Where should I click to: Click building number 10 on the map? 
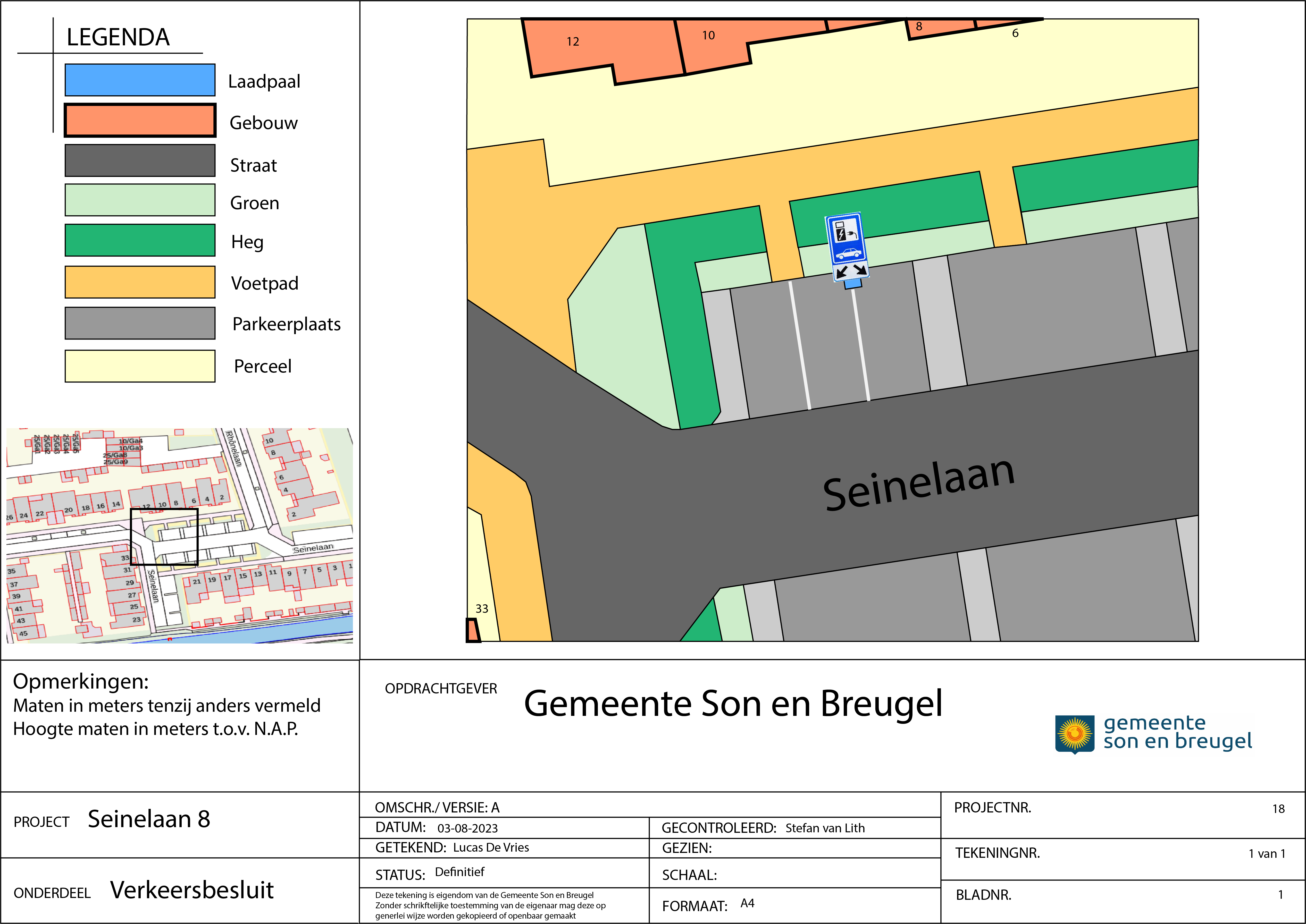tap(708, 35)
